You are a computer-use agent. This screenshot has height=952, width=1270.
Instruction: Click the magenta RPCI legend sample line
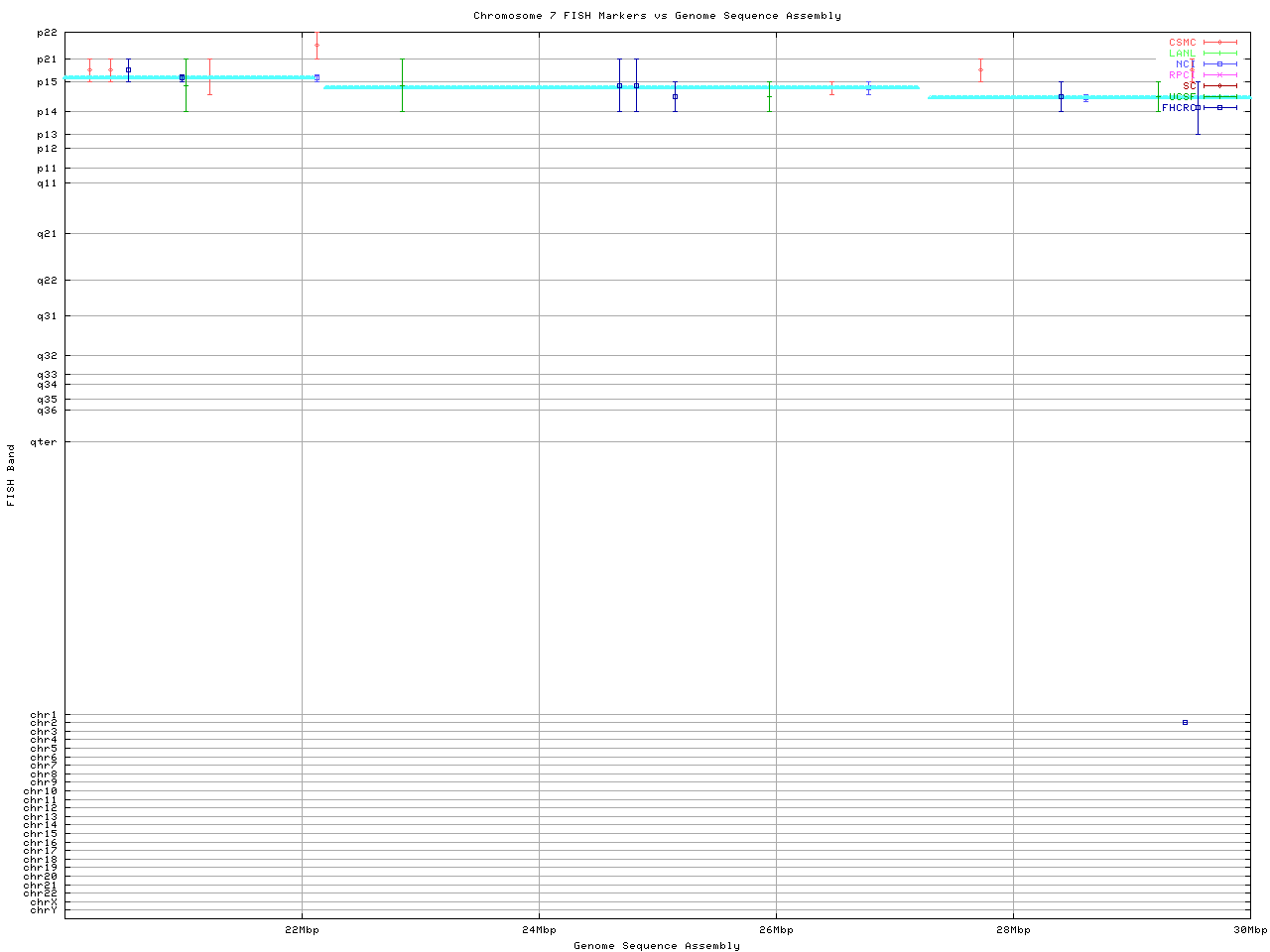1220,75
